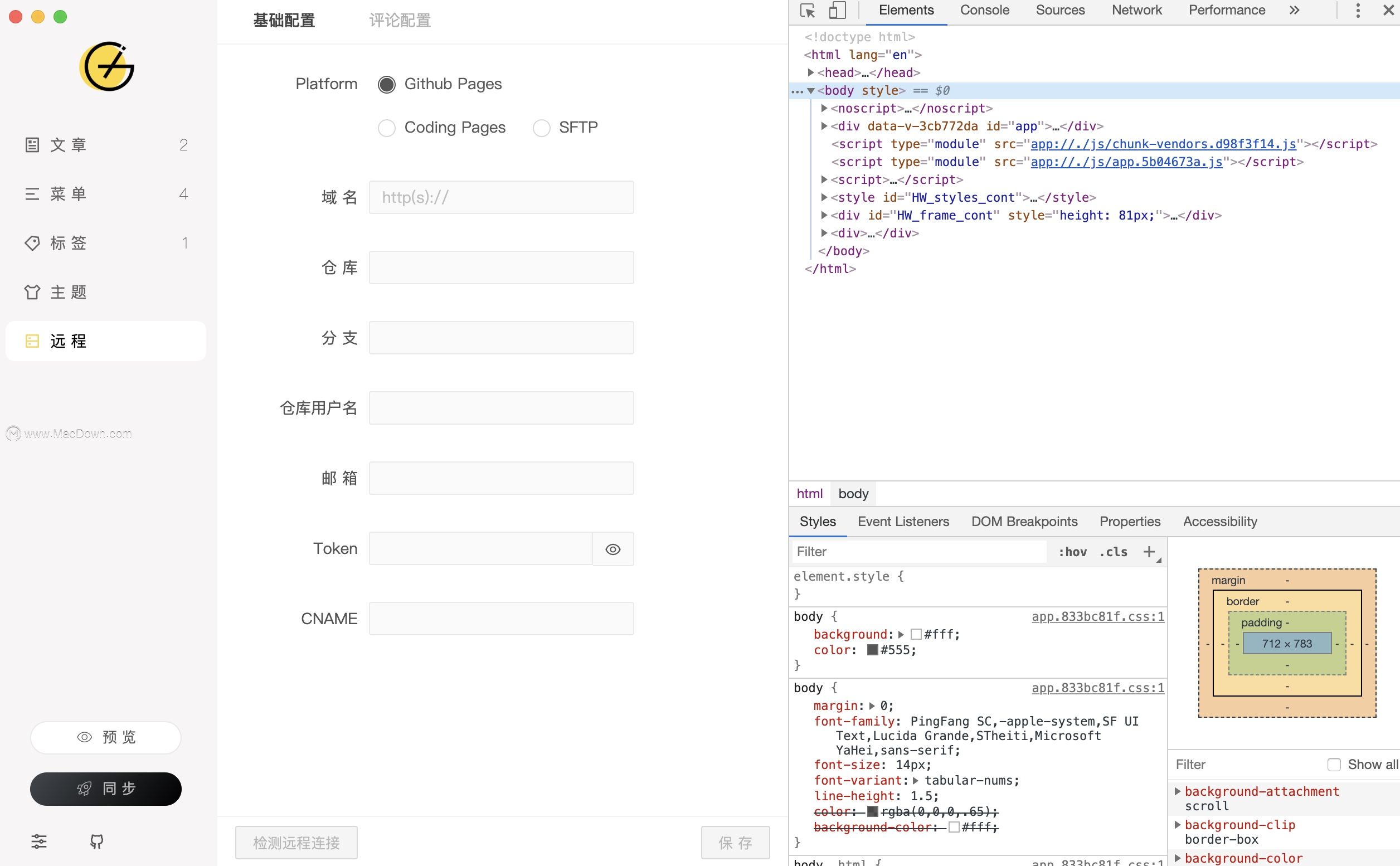Open the 主题 theme section
Image resolution: width=1400 pixels, height=866 pixels.
coord(106,292)
